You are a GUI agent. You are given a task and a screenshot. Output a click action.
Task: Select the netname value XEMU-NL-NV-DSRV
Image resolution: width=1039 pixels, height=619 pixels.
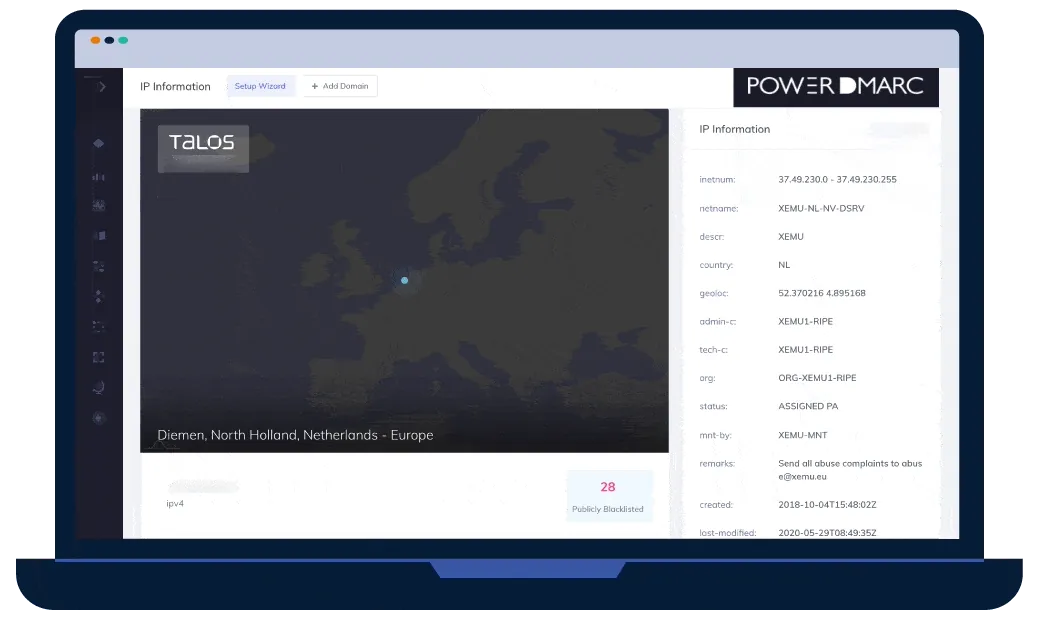(x=821, y=208)
